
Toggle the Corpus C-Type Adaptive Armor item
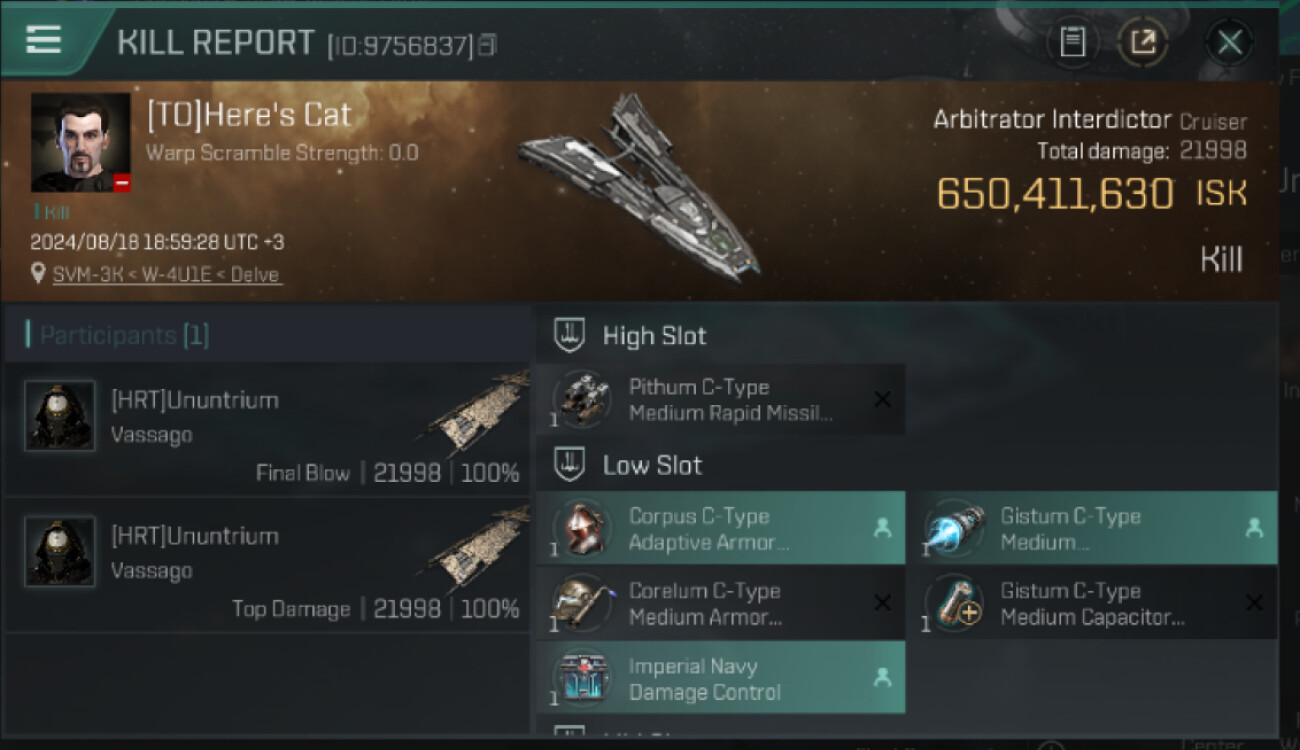tap(720, 529)
